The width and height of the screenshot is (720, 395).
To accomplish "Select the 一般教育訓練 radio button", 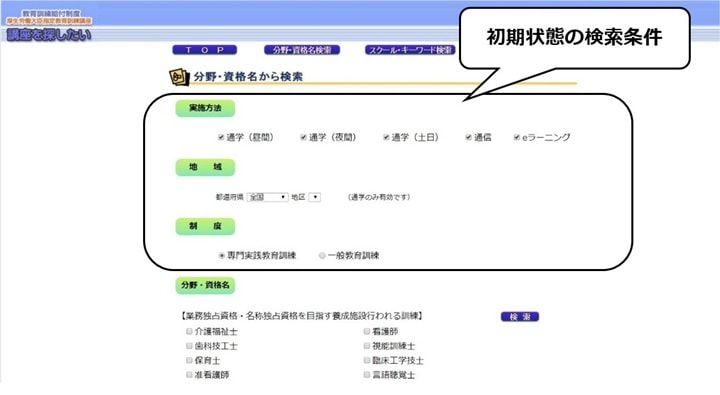I will [x=322, y=256].
